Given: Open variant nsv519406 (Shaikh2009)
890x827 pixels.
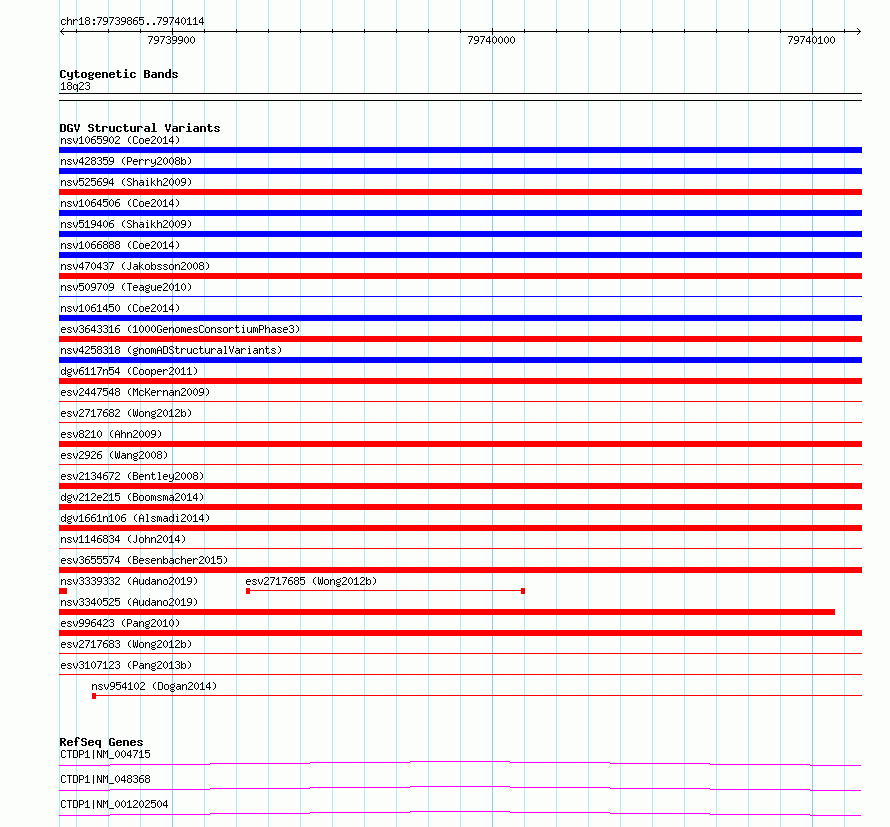Looking at the screenshot, I should coord(126,224).
